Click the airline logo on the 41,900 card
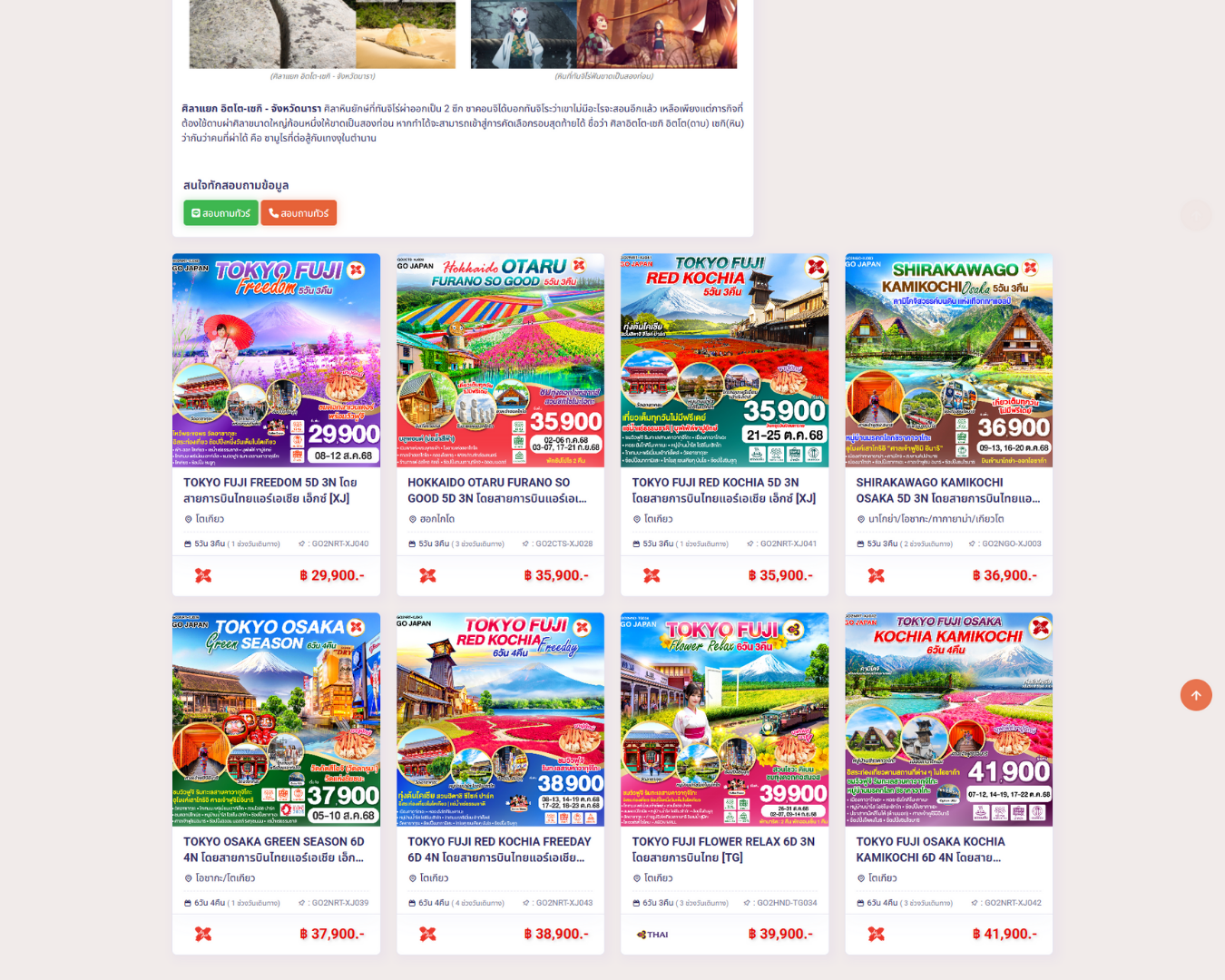Viewport: 1225px width, 980px height. (876, 934)
